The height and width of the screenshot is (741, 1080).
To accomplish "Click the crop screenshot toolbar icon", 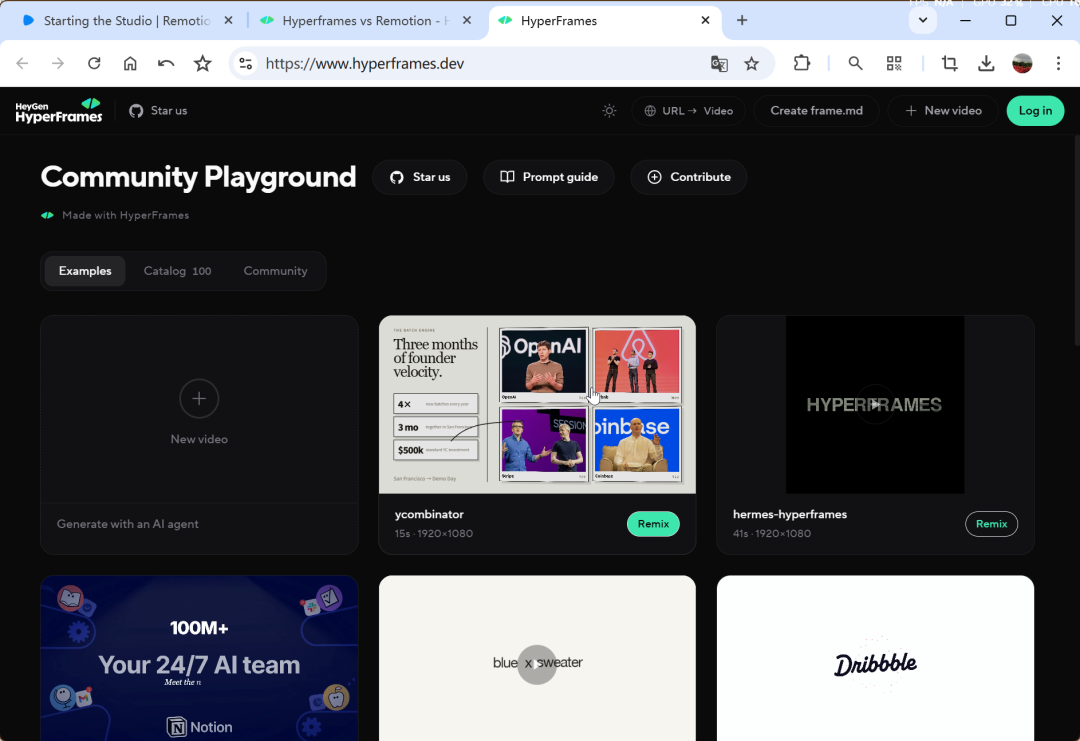I will (950, 63).
